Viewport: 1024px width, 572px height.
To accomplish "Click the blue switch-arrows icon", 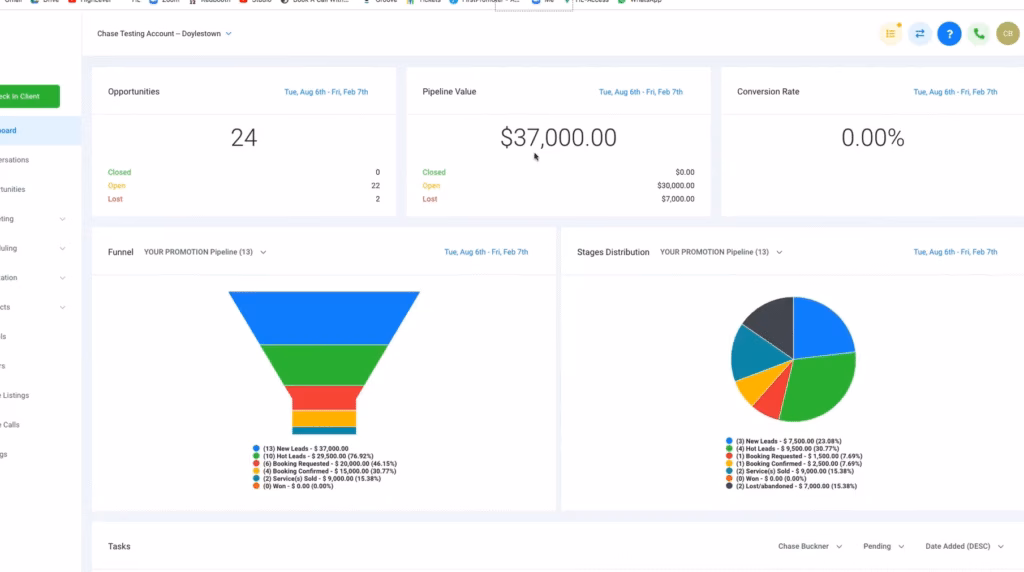I will point(919,33).
